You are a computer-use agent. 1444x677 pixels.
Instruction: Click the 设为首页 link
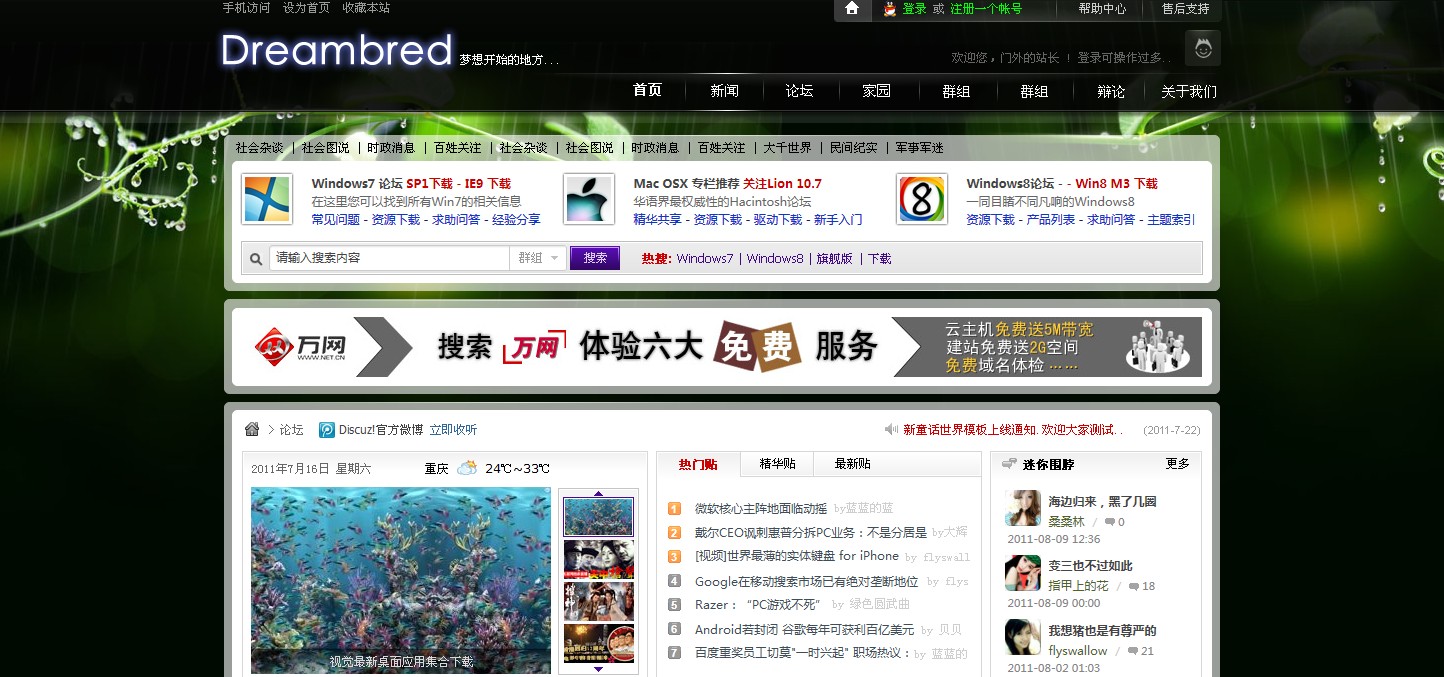(x=306, y=8)
